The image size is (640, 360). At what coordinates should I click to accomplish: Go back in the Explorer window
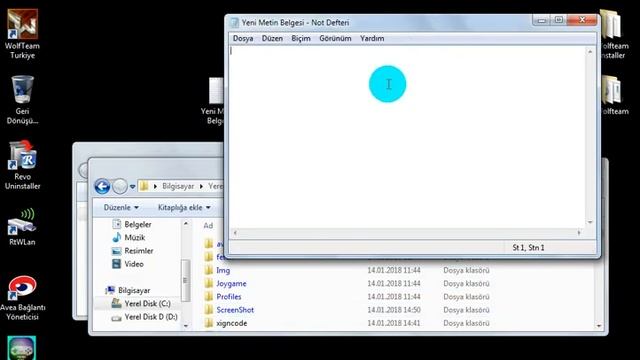point(102,187)
